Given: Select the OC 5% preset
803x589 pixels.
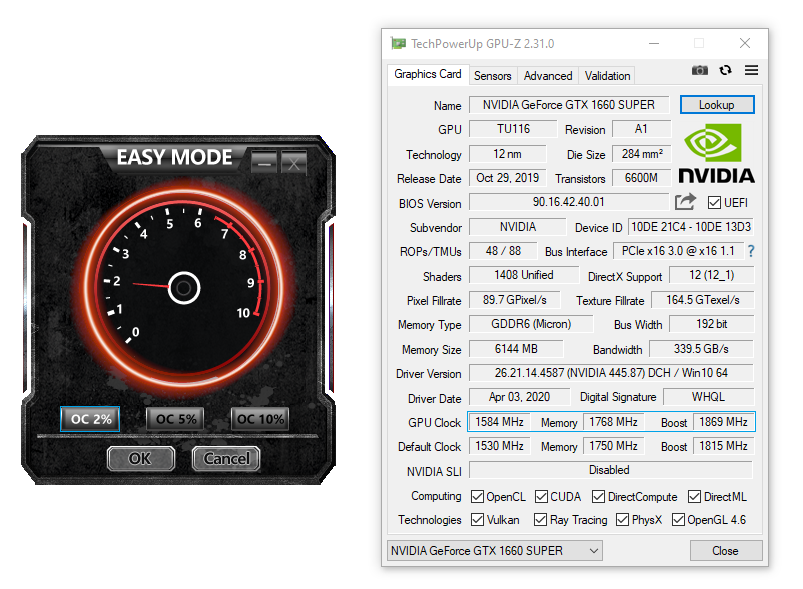Looking at the screenshot, I should point(175,419).
